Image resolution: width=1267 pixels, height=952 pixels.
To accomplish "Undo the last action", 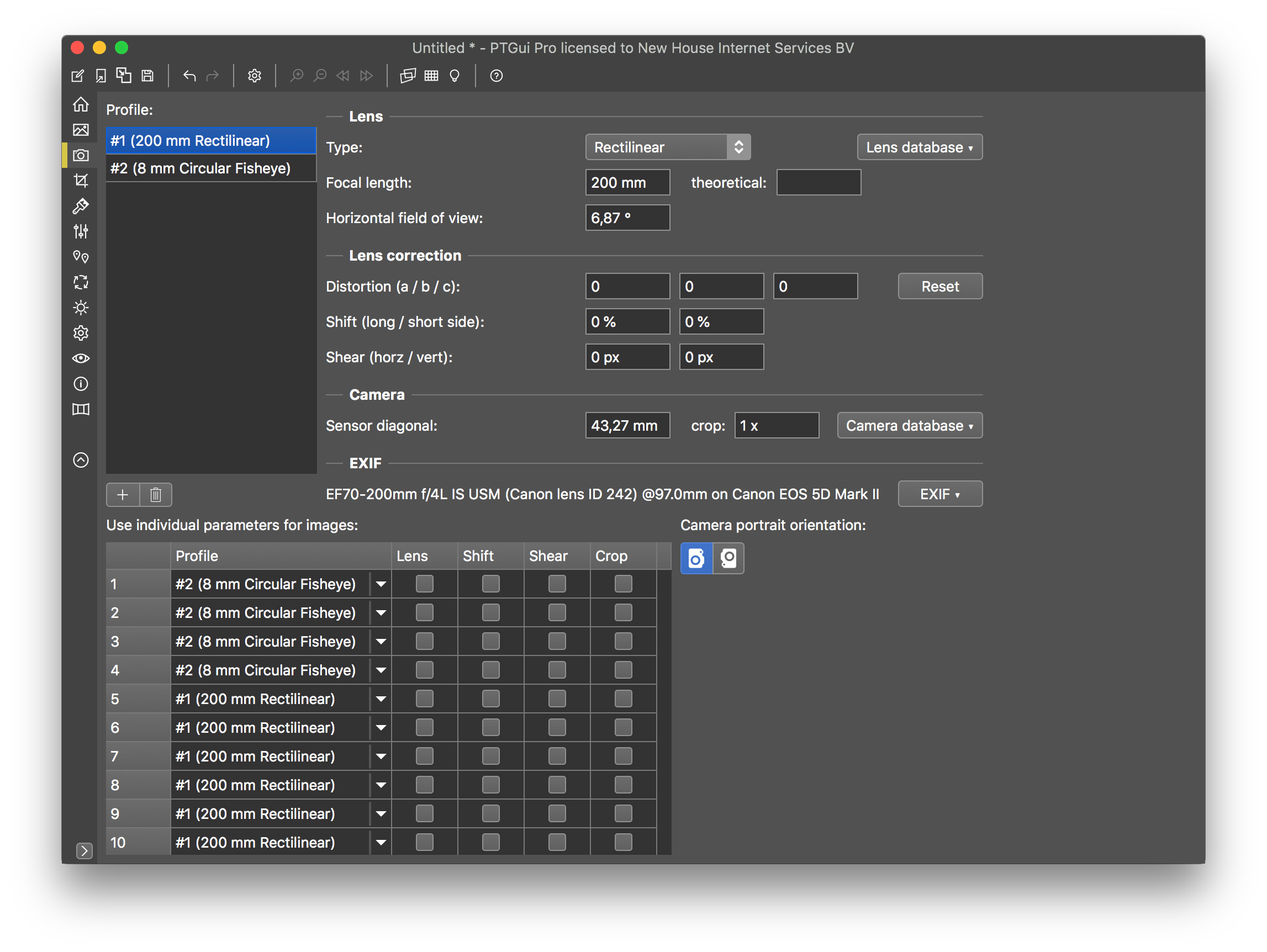I will pyautogui.click(x=189, y=75).
